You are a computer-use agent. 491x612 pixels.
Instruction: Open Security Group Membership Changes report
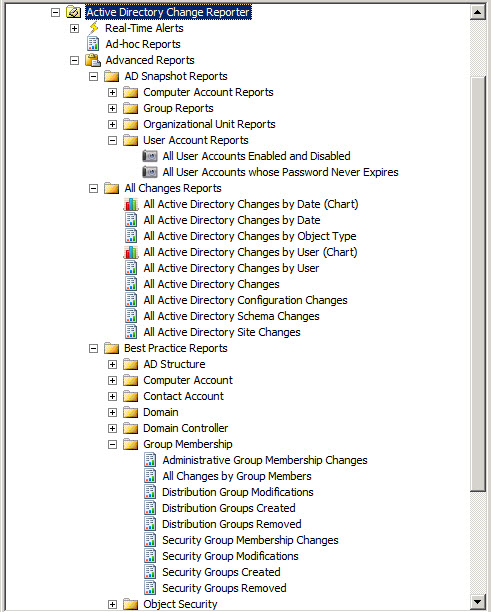pyautogui.click(x=250, y=540)
